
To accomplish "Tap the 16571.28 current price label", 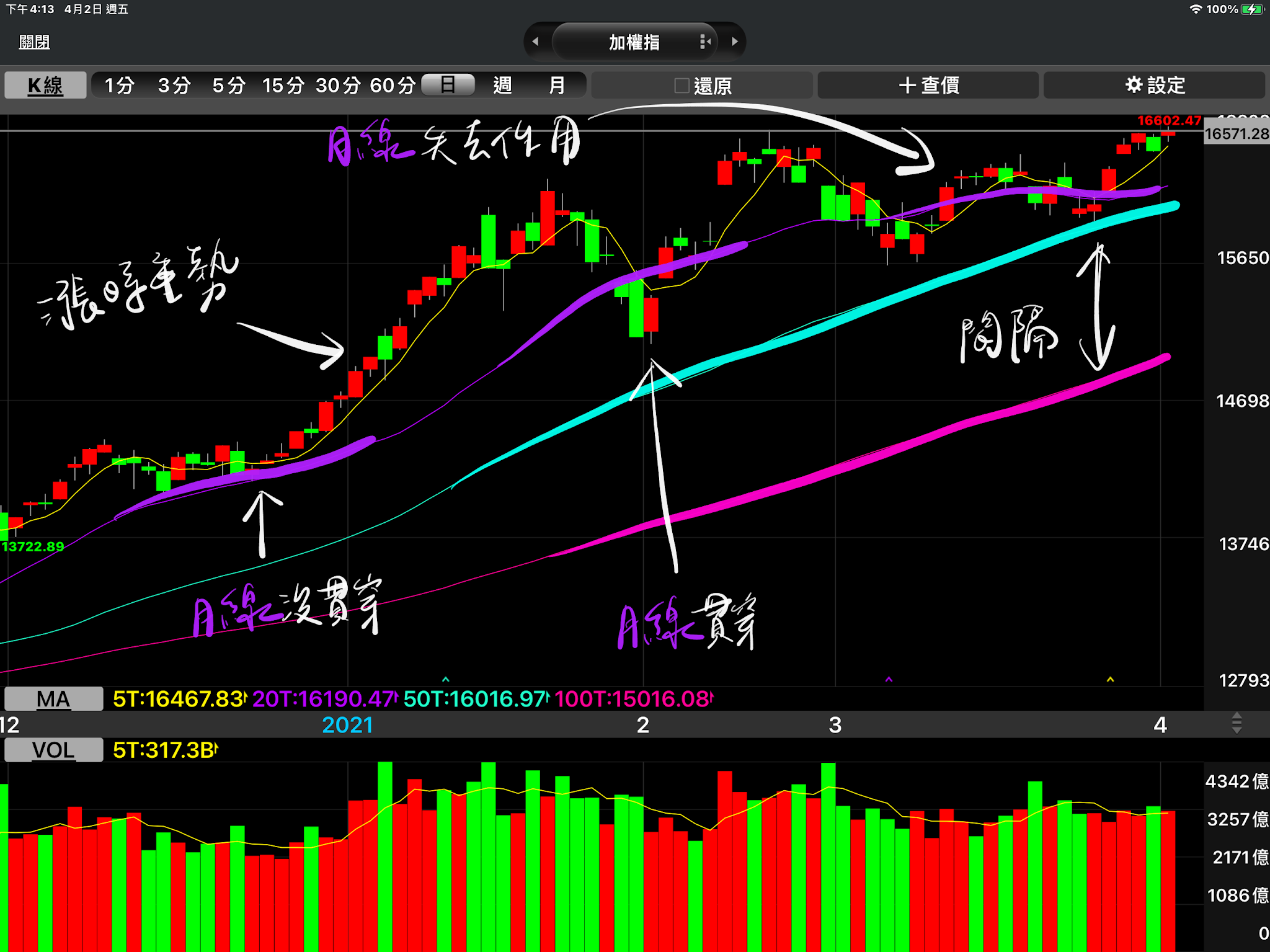I will 1237,133.
